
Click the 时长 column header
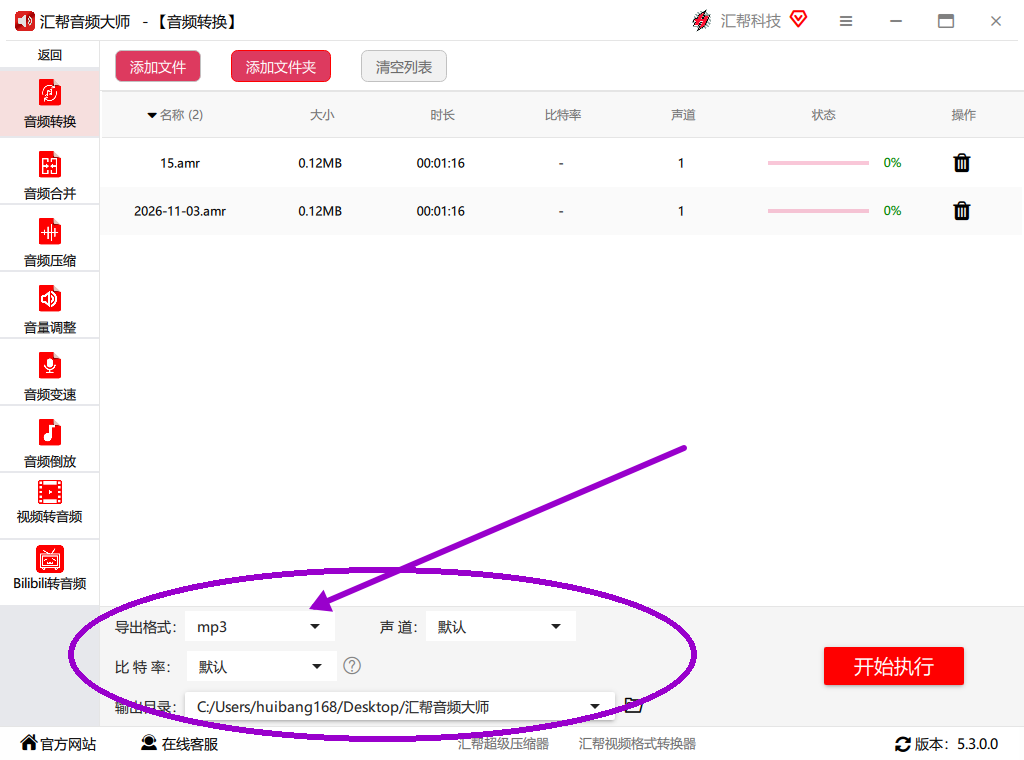click(x=442, y=115)
